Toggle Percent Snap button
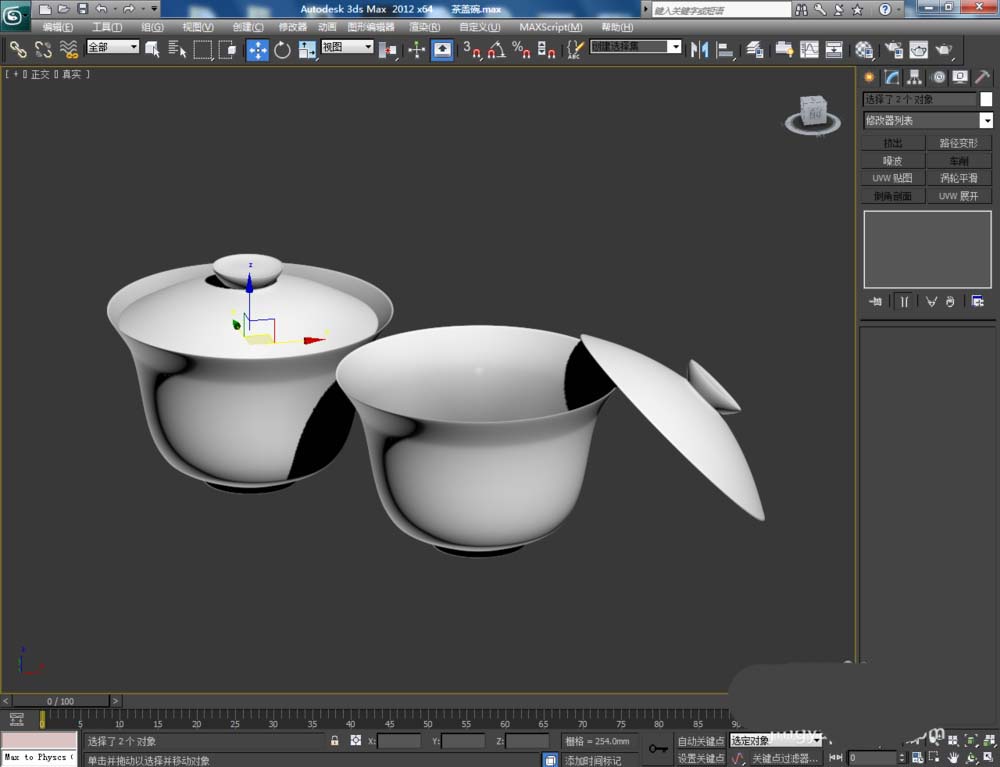The width and height of the screenshot is (1000, 767). click(521, 50)
